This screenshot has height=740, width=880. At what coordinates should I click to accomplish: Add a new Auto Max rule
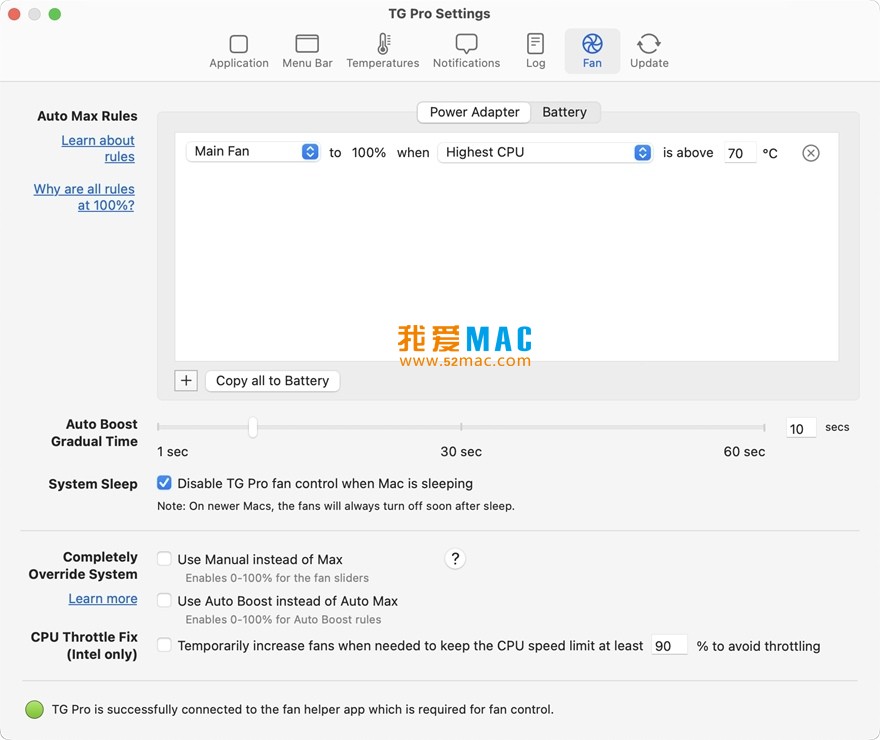pos(186,380)
